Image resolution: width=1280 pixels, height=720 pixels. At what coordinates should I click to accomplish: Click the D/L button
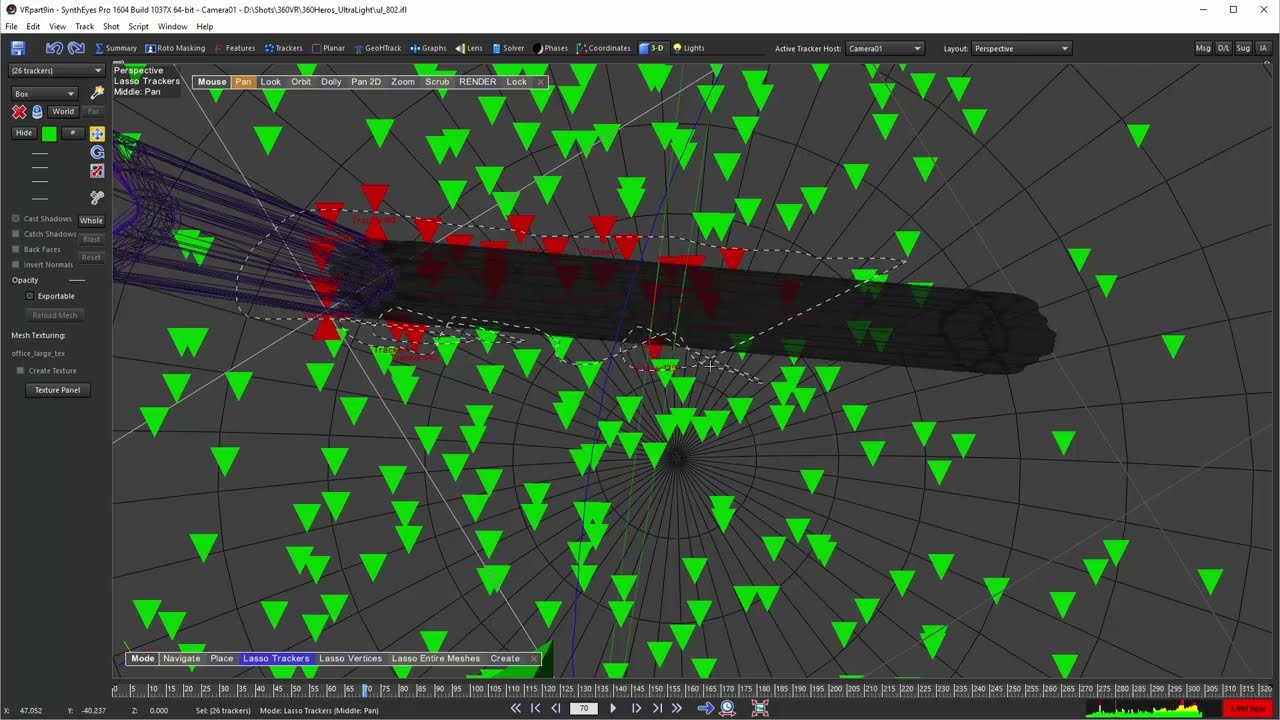pyautogui.click(x=1223, y=48)
